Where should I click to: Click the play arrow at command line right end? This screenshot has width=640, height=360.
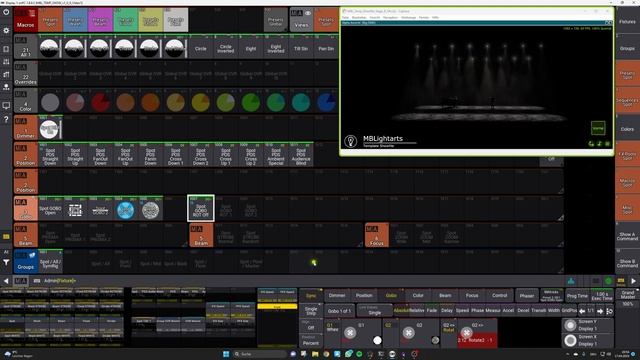[x=633, y=281]
